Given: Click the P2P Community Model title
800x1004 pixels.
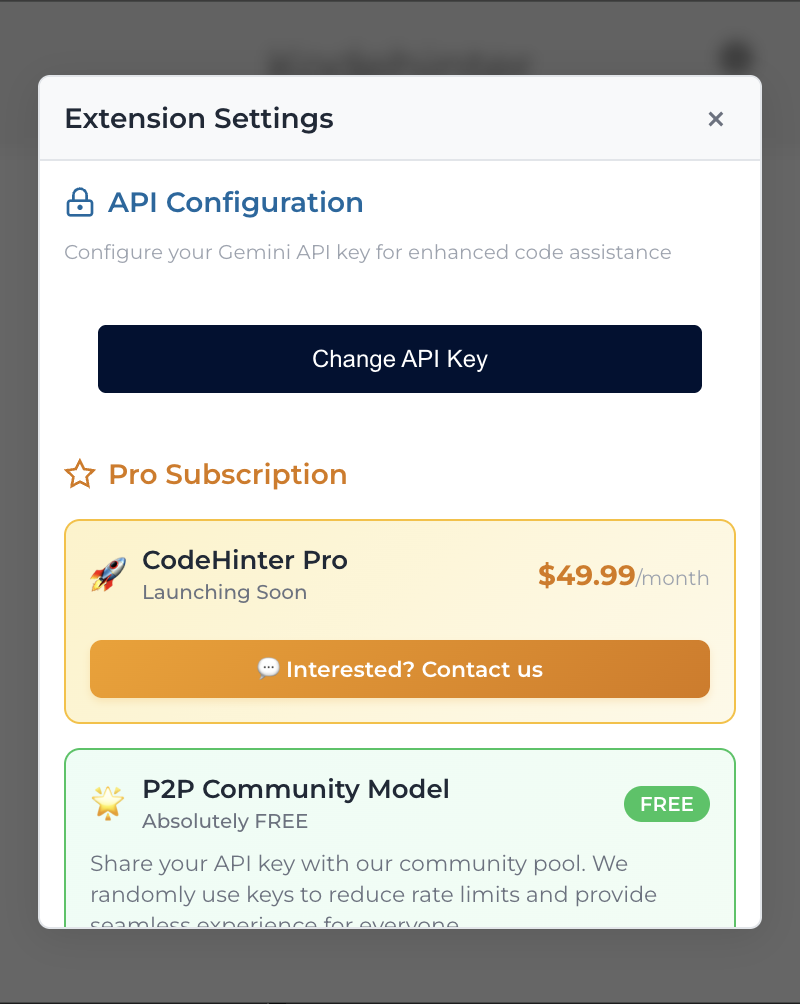Looking at the screenshot, I should [x=295, y=789].
